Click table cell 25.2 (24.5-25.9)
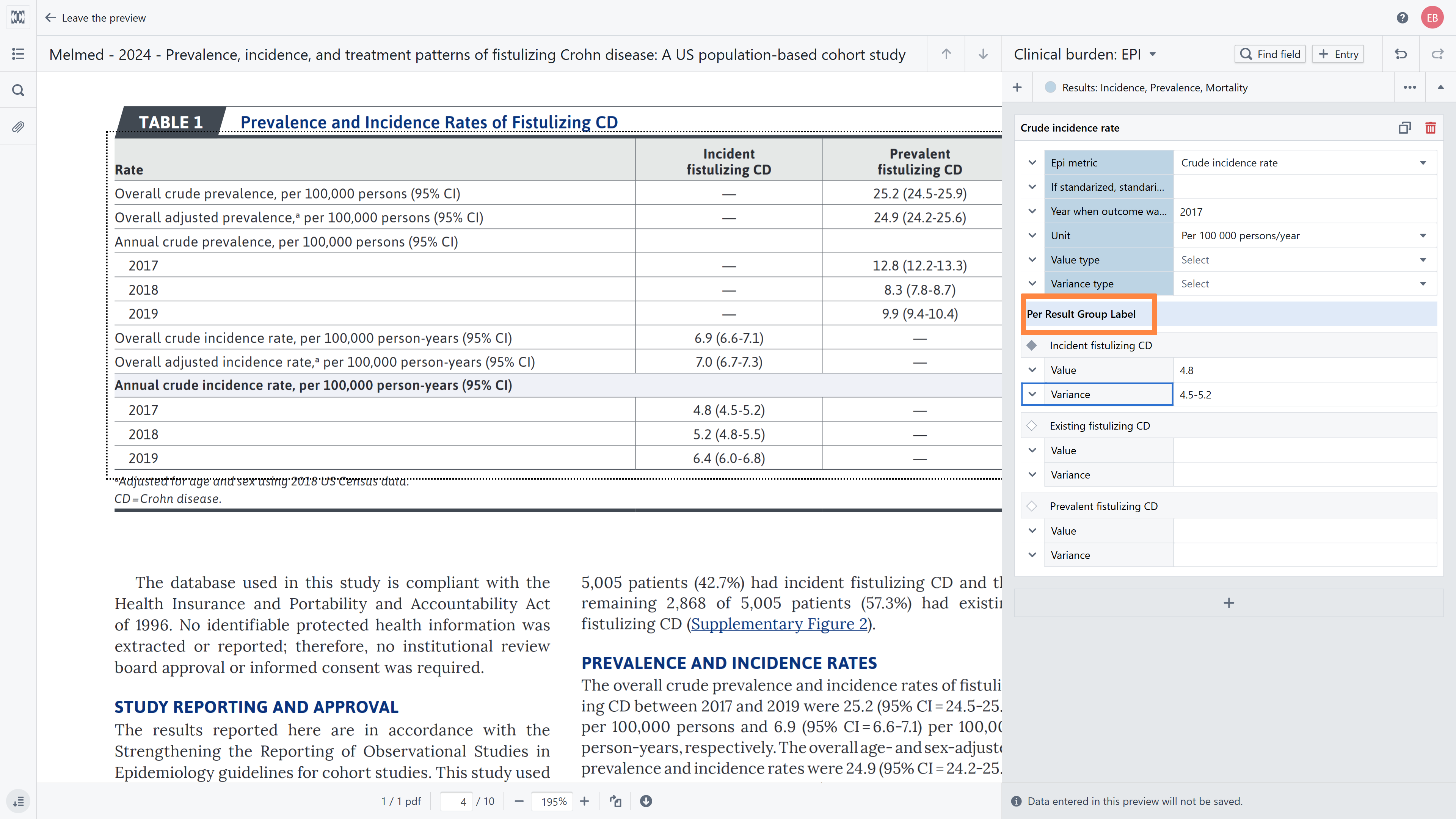The height and width of the screenshot is (819, 1456). point(919,193)
